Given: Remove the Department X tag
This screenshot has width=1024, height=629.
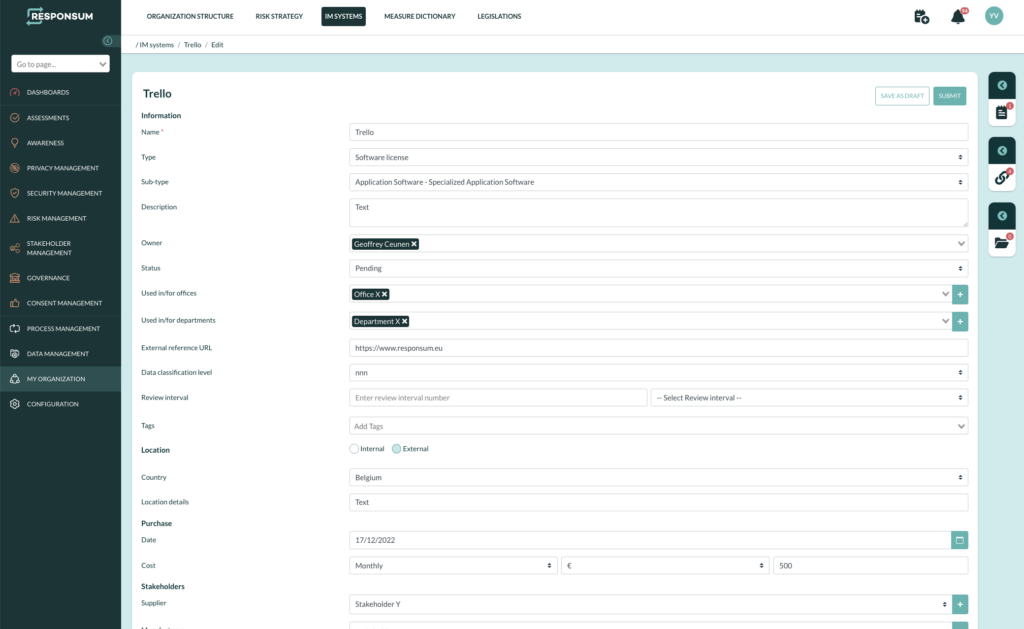Looking at the screenshot, I should tap(405, 321).
